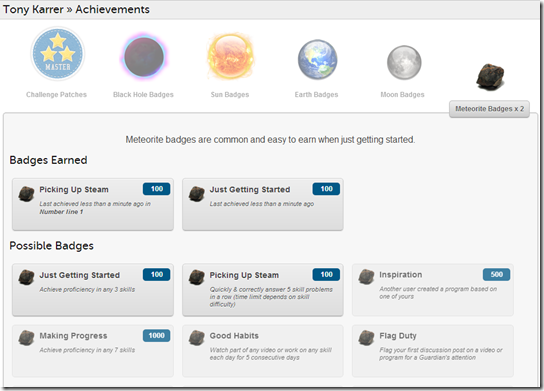Image resolution: width=544 pixels, height=391 pixels.
Task: Click the 'Possible Badges' heading
Action: [x=51, y=246]
